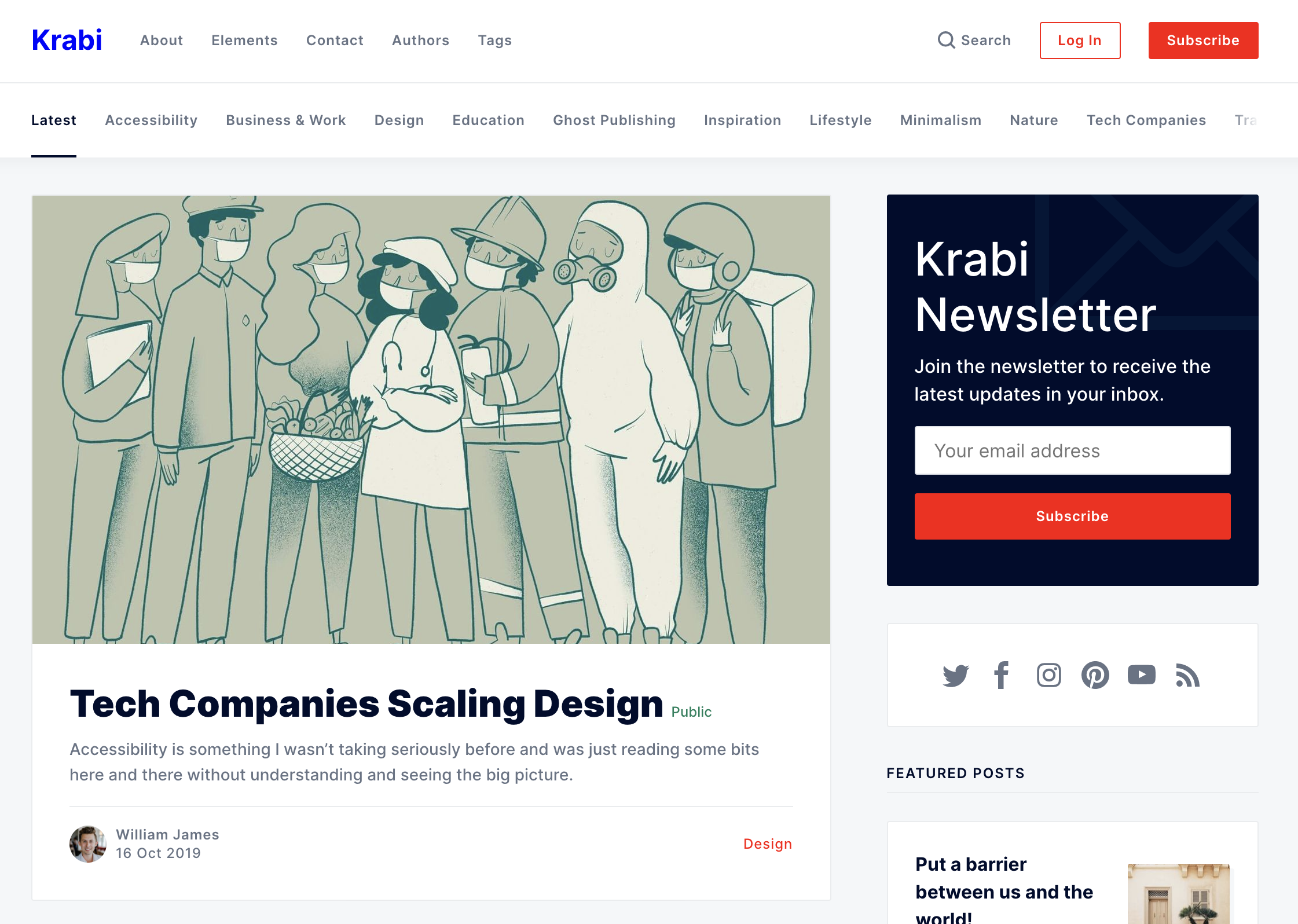1298x924 pixels.
Task: Click the RSS feed icon in sidebar
Action: [x=1188, y=675]
